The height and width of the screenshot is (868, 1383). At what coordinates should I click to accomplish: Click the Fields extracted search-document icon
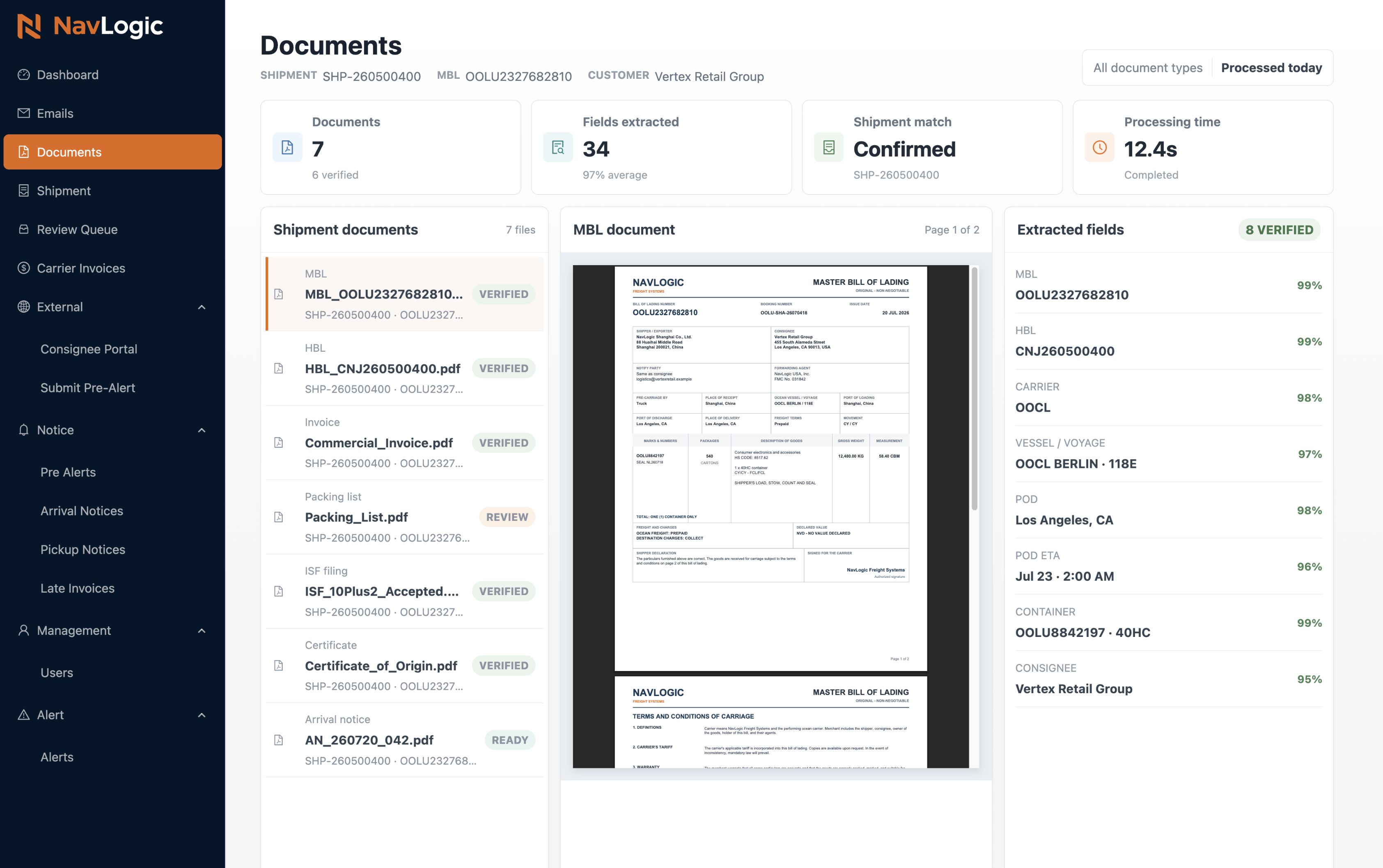point(558,147)
